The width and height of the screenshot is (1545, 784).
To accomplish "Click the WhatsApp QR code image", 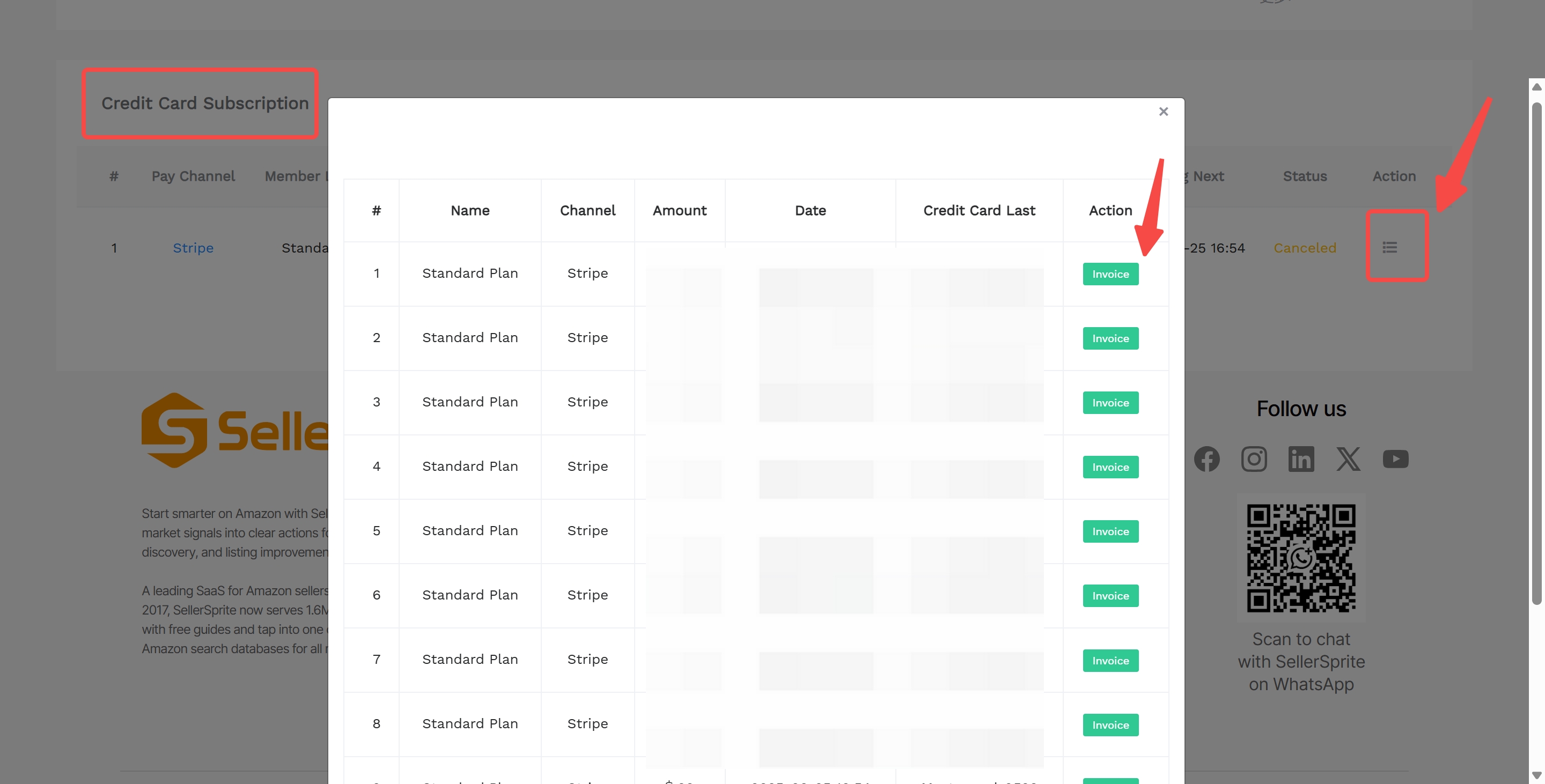I will [x=1301, y=557].
